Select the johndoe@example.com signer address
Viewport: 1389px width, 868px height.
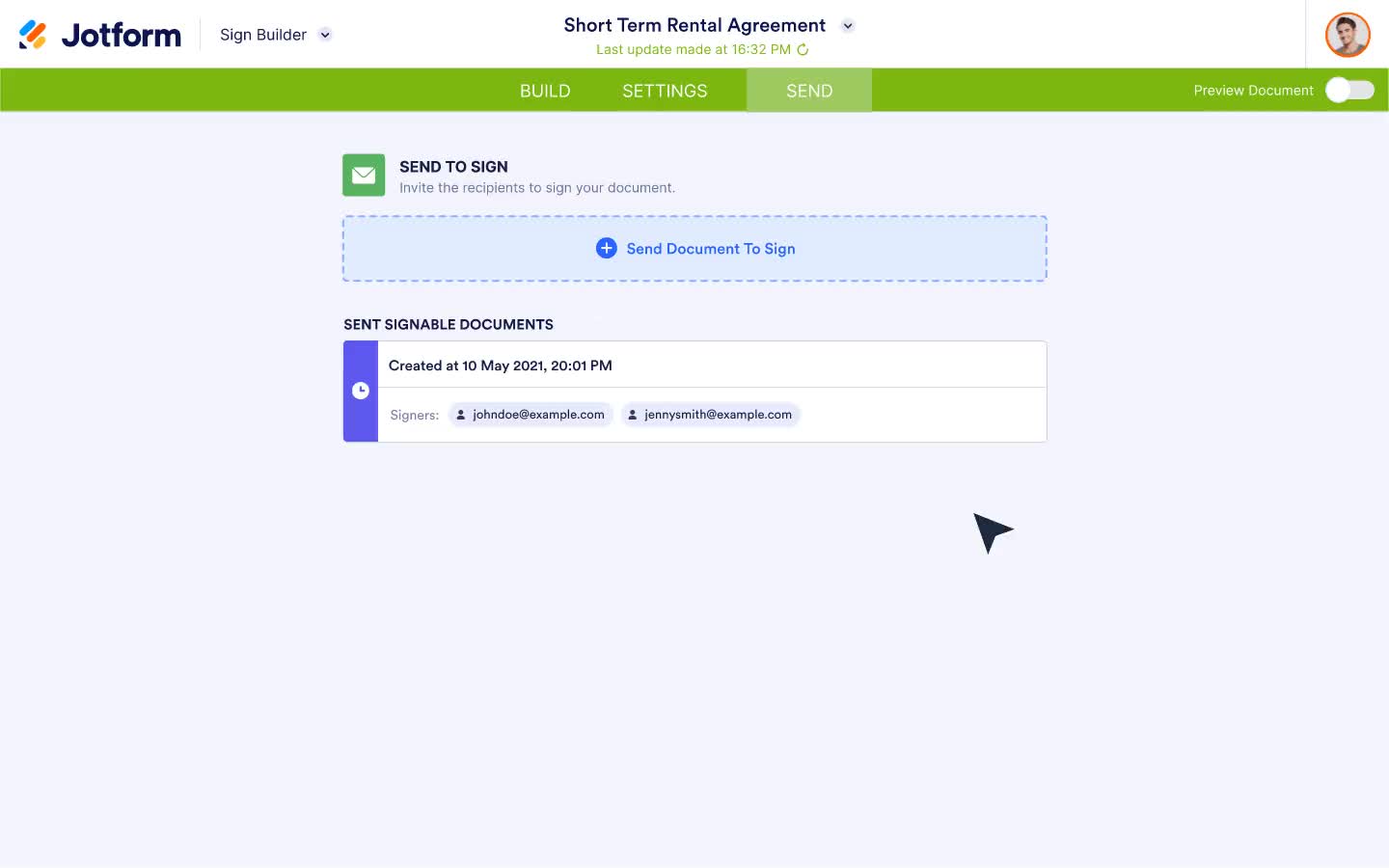click(x=538, y=415)
